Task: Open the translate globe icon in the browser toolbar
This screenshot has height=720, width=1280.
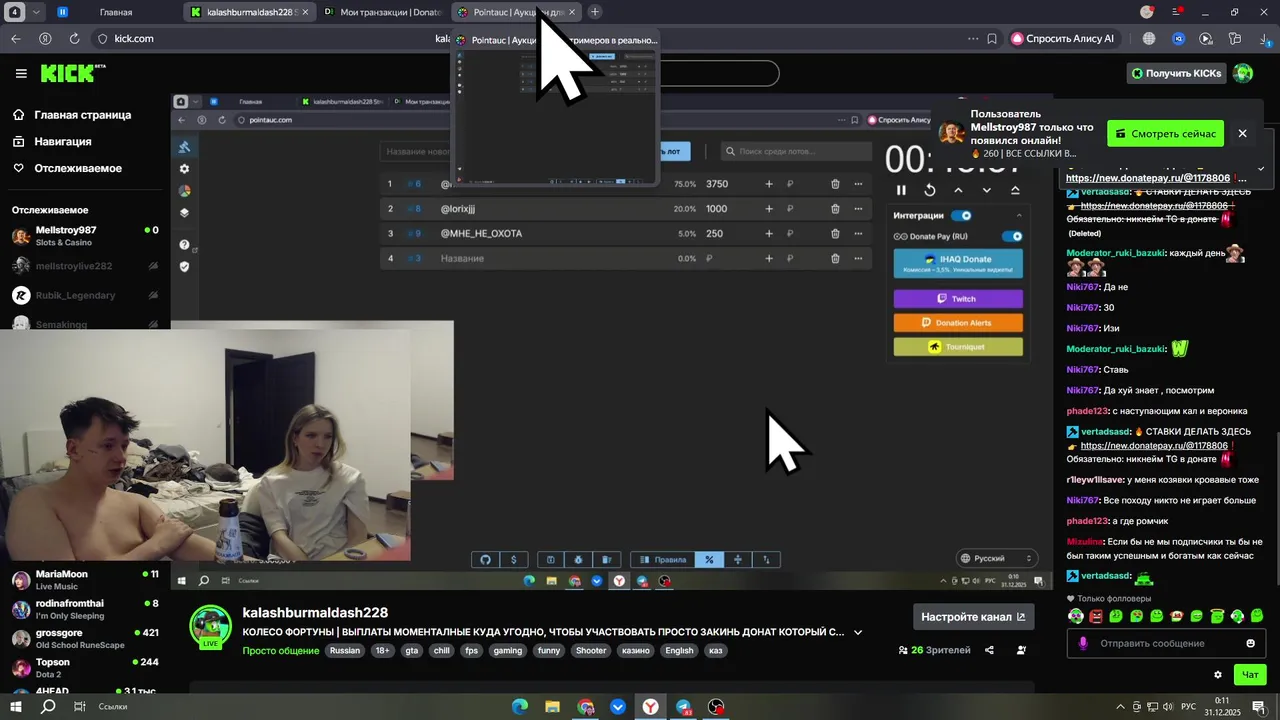Action: [1149, 38]
